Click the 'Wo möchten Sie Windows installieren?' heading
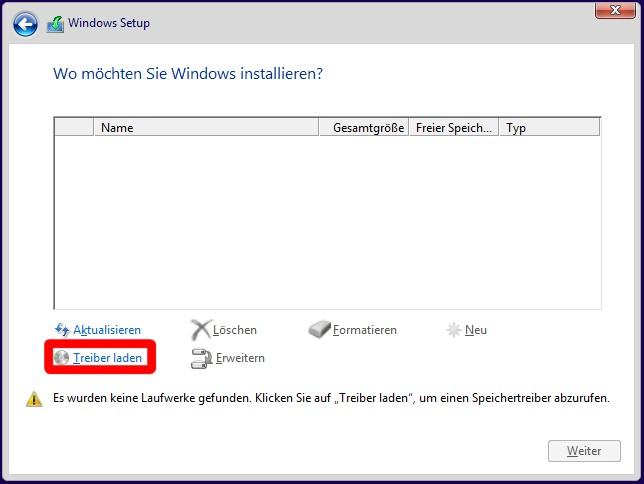This screenshot has width=644, height=484. [x=188, y=74]
